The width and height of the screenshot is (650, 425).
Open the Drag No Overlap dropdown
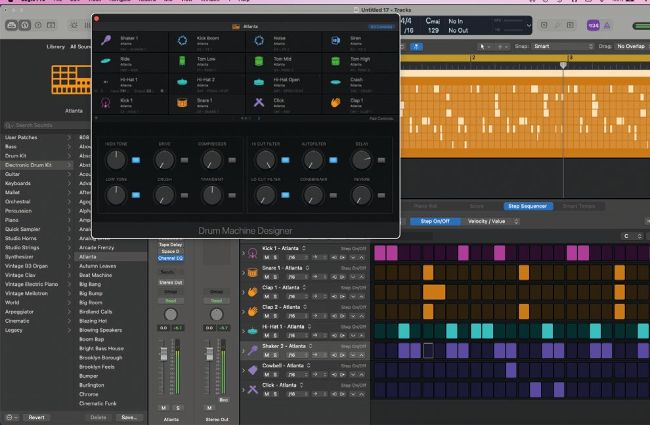point(631,46)
